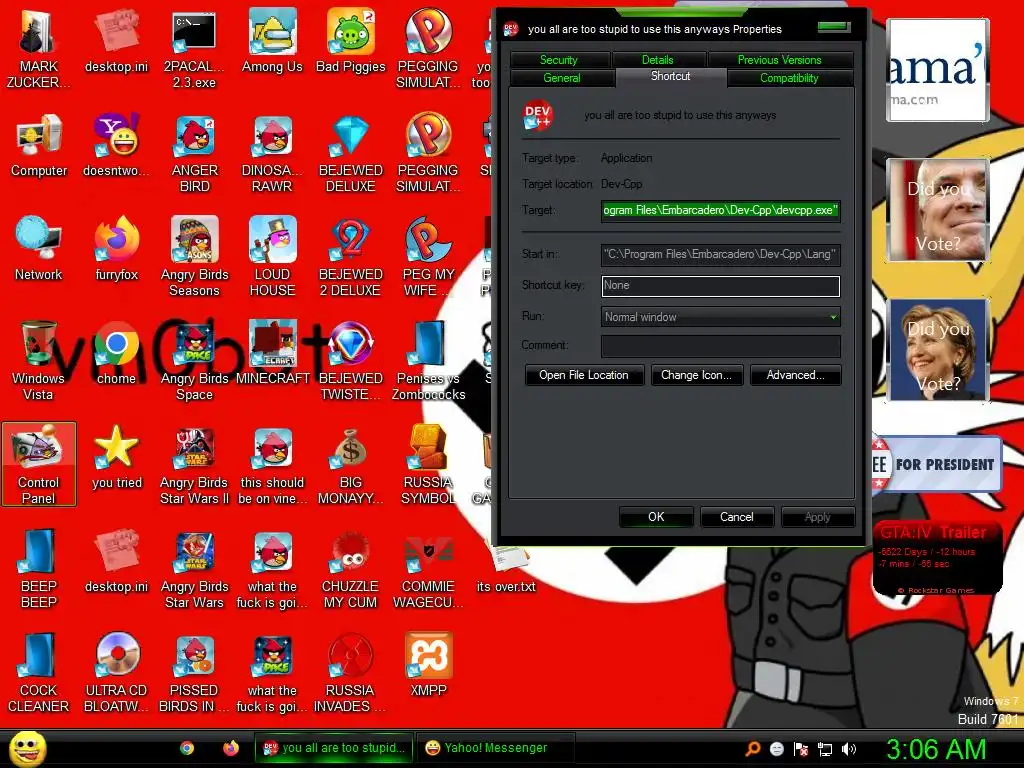Click the Hillary Did you Vote gadget

(x=938, y=349)
